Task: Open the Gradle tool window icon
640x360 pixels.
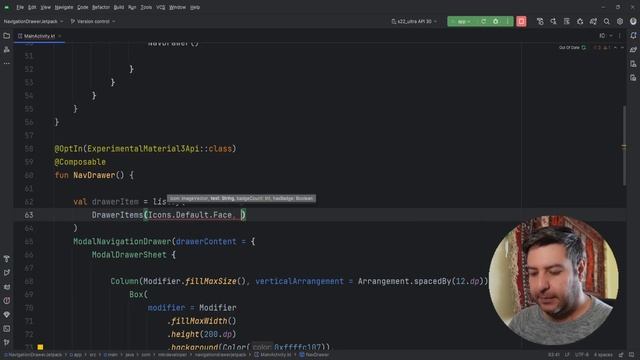Action: tap(633, 50)
